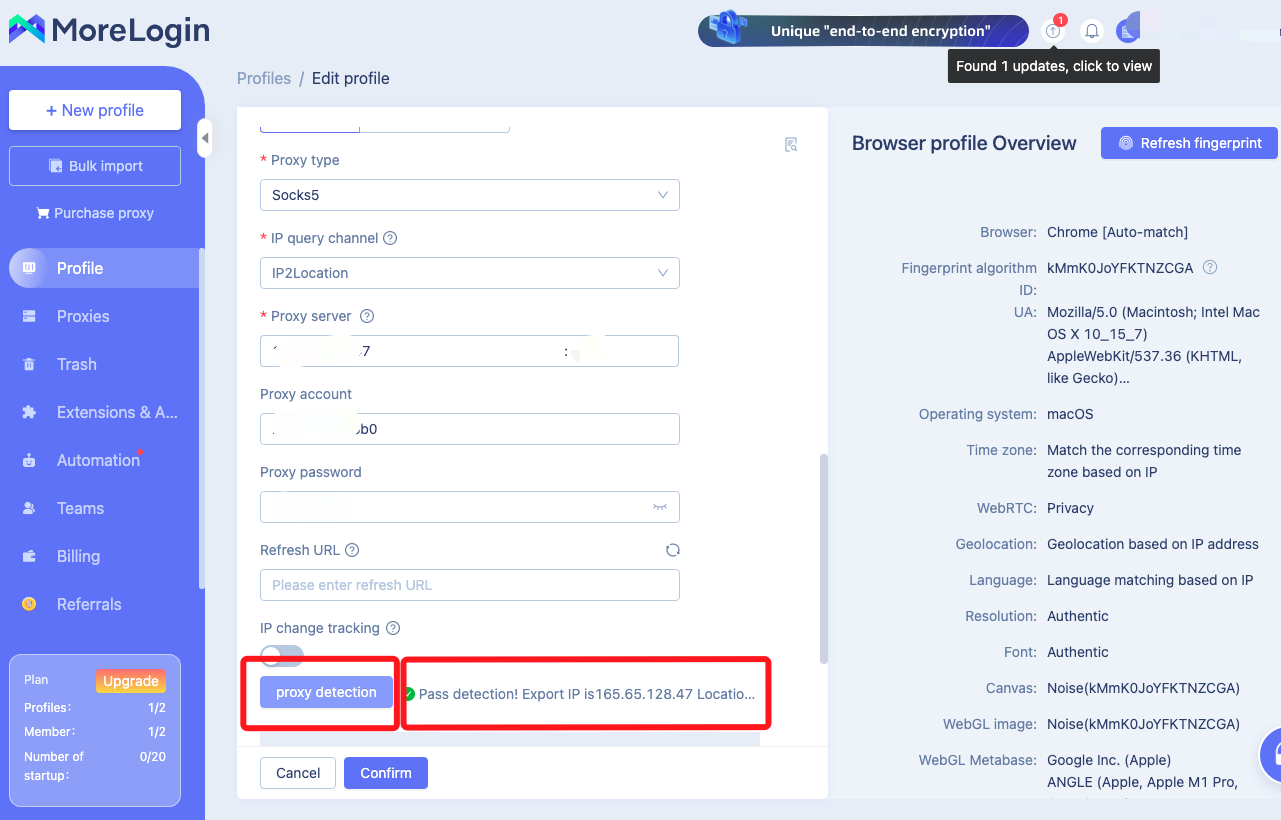The height and width of the screenshot is (820, 1281).
Task: Click the Automation robot icon
Action: click(x=29, y=460)
